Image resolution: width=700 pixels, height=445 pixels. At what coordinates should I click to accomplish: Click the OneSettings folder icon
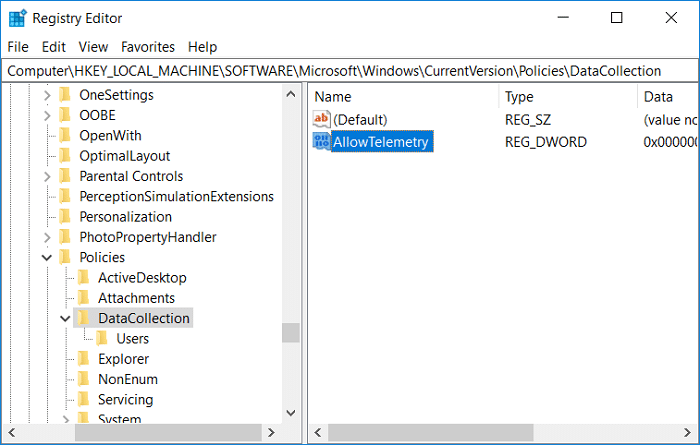click(66, 95)
